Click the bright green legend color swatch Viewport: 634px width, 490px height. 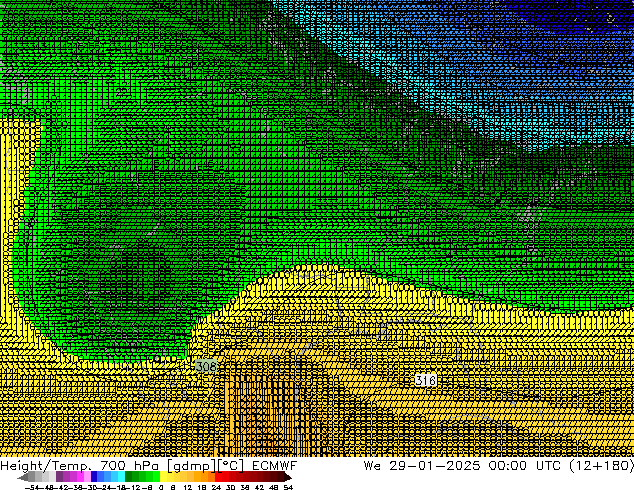(x=156, y=476)
